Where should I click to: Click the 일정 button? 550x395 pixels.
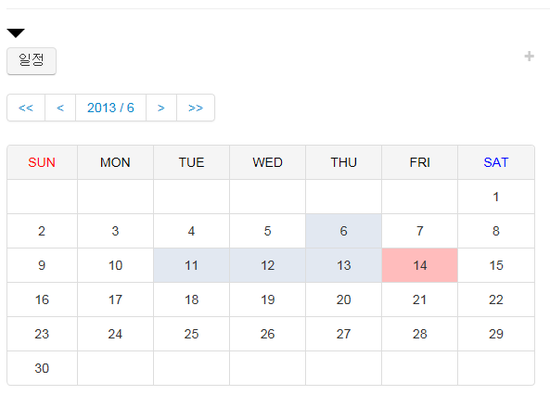coord(32,61)
